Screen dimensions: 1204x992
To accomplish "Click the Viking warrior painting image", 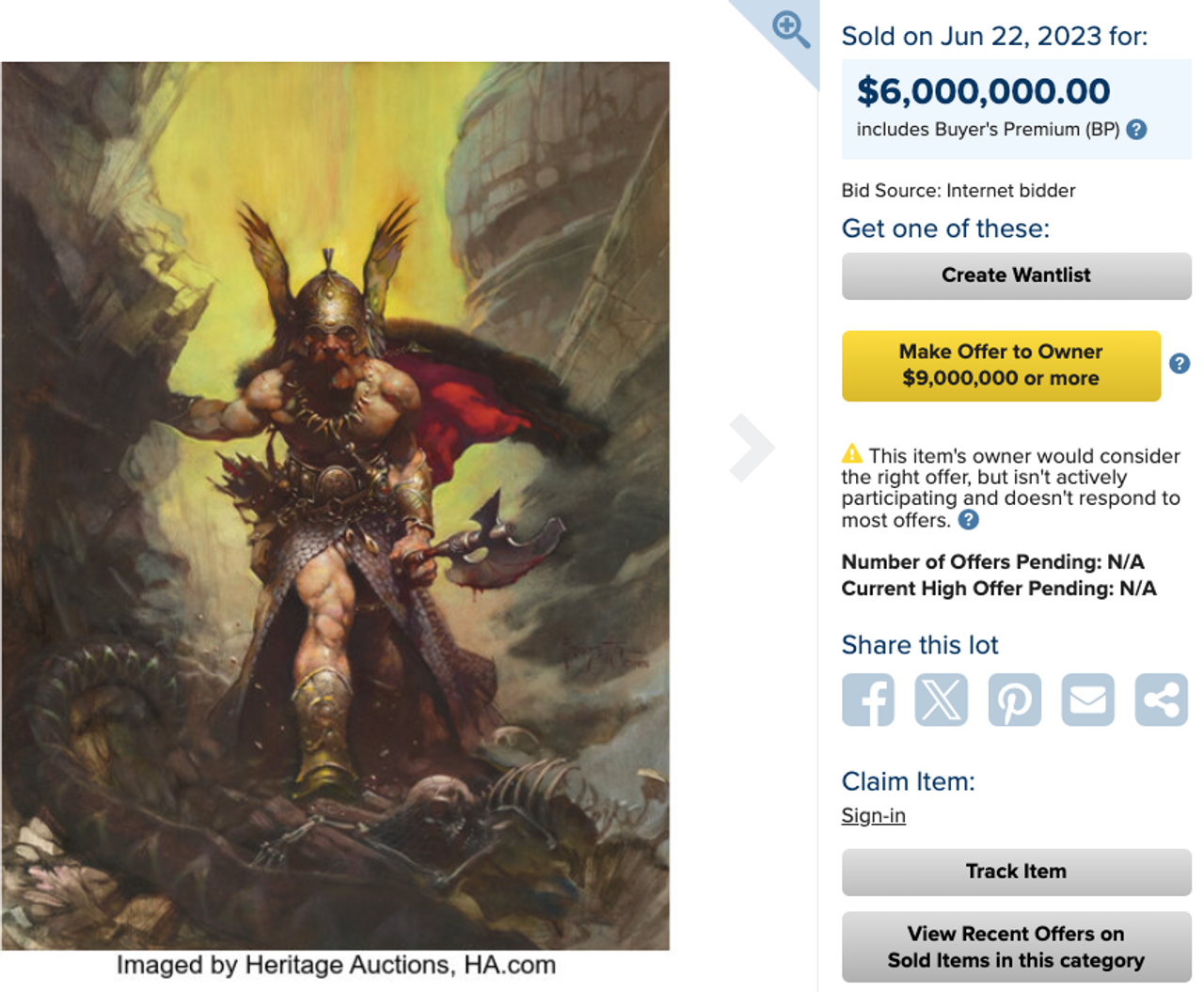I will click(x=335, y=506).
